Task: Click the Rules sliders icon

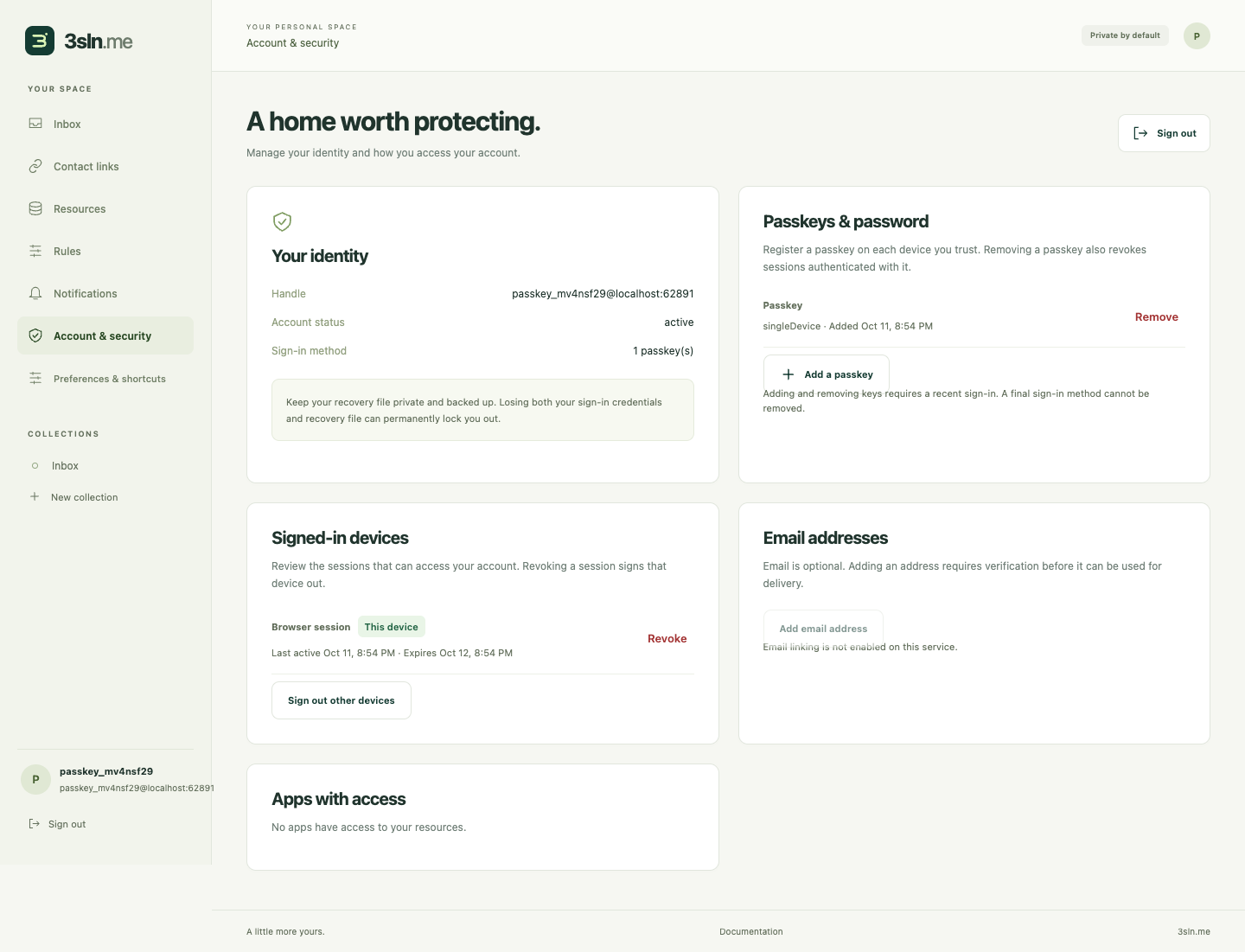Action: pyautogui.click(x=35, y=251)
